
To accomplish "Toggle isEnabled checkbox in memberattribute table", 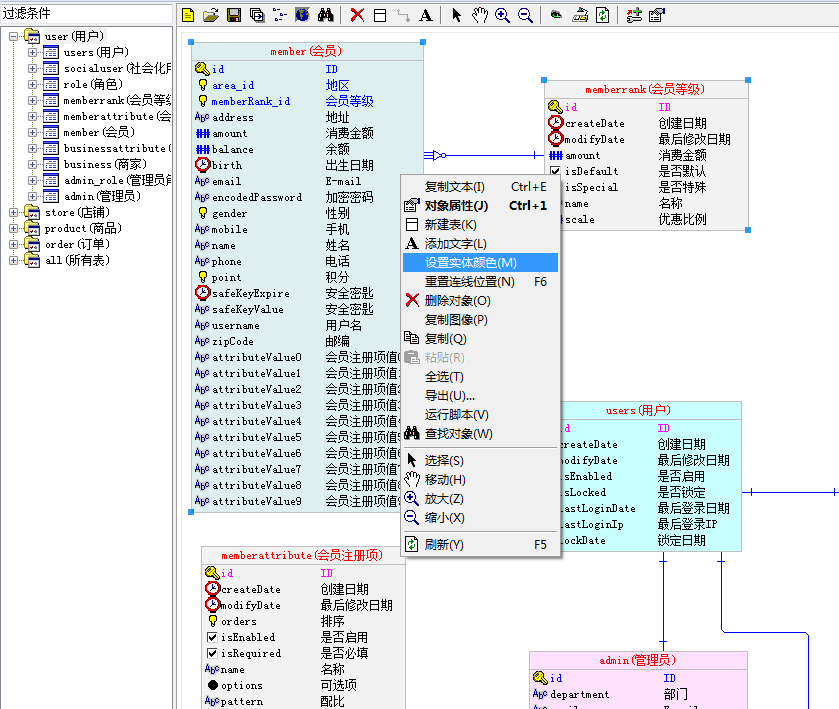I will (x=211, y=636).
